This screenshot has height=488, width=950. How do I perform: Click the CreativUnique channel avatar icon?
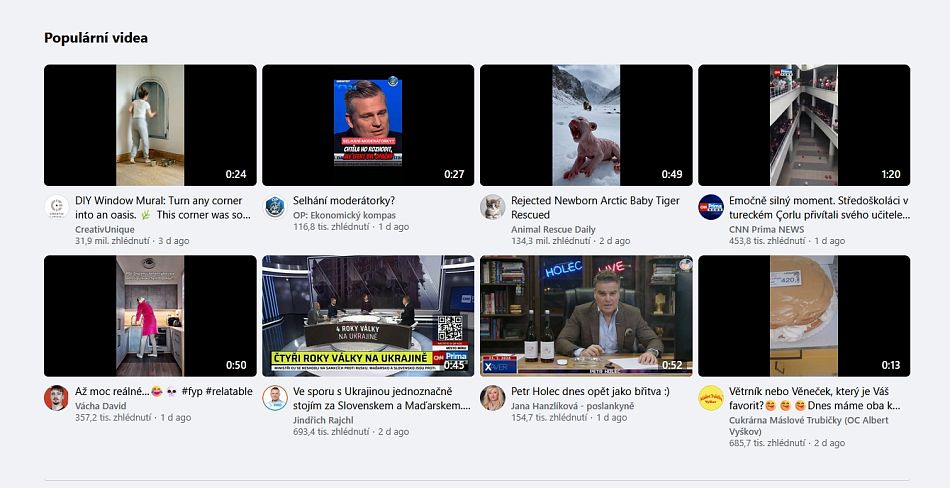tap(57, 207)
